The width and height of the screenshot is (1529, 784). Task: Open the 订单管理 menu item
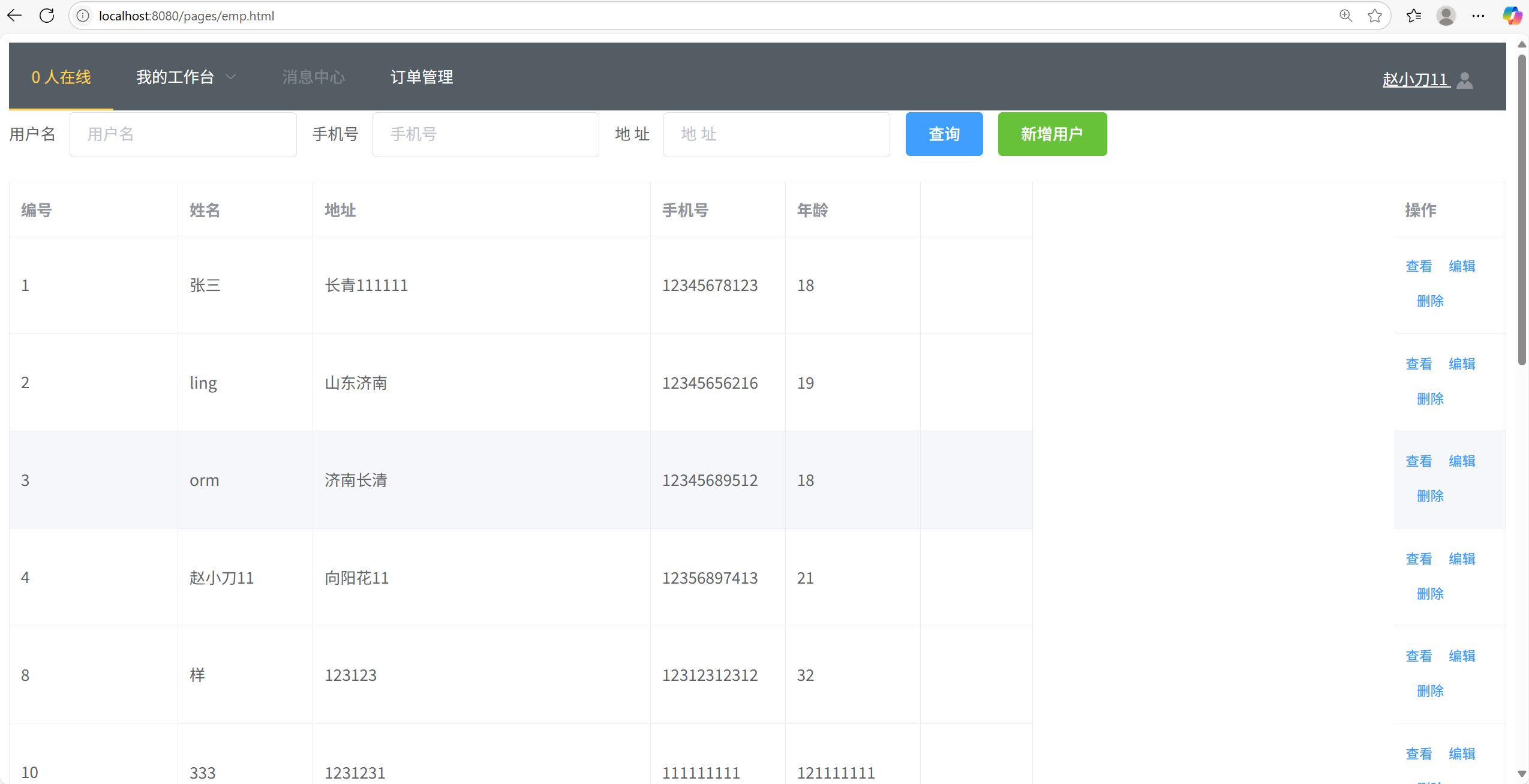[422, 77]
